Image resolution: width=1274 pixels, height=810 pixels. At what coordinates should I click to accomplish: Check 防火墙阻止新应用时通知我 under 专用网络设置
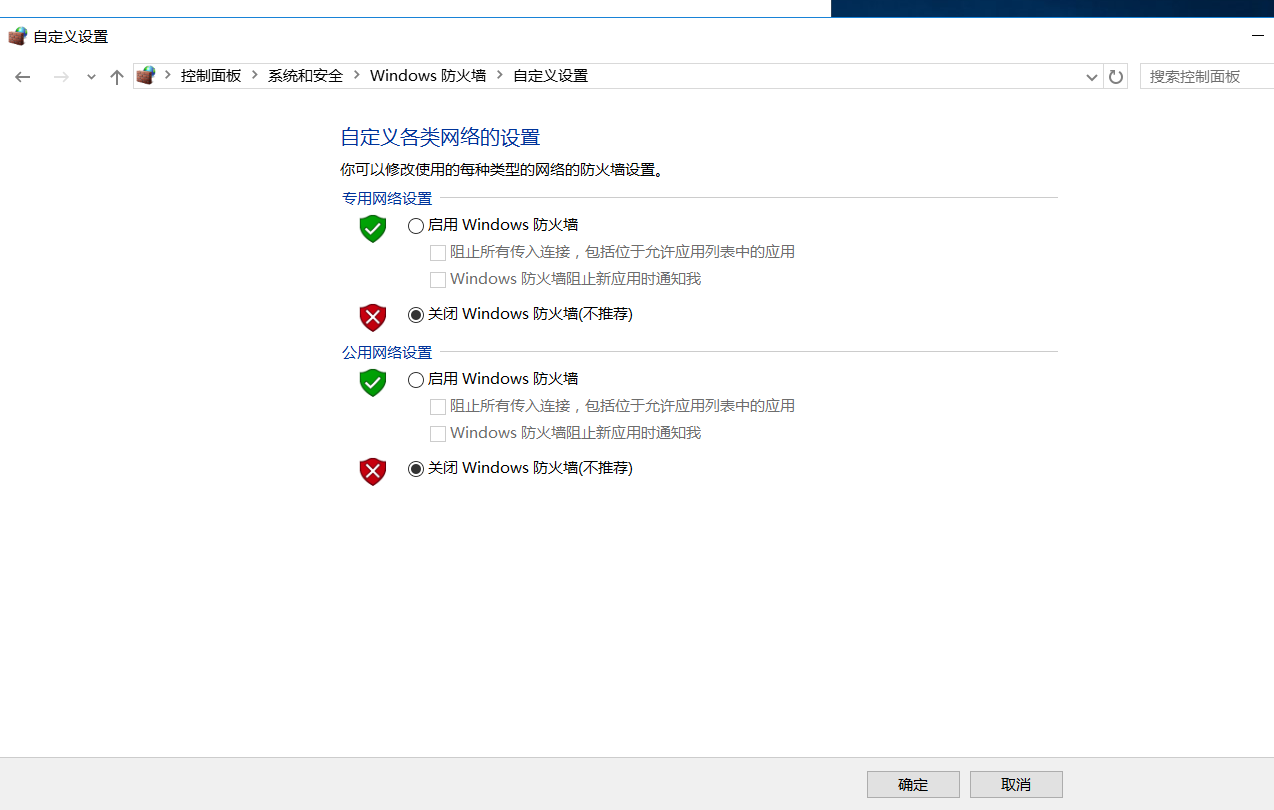(438, 280)
